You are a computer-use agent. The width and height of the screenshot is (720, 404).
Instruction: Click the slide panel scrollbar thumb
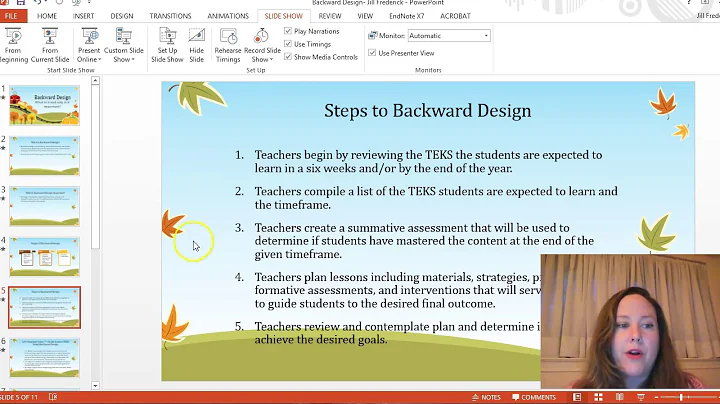point(95,167)
